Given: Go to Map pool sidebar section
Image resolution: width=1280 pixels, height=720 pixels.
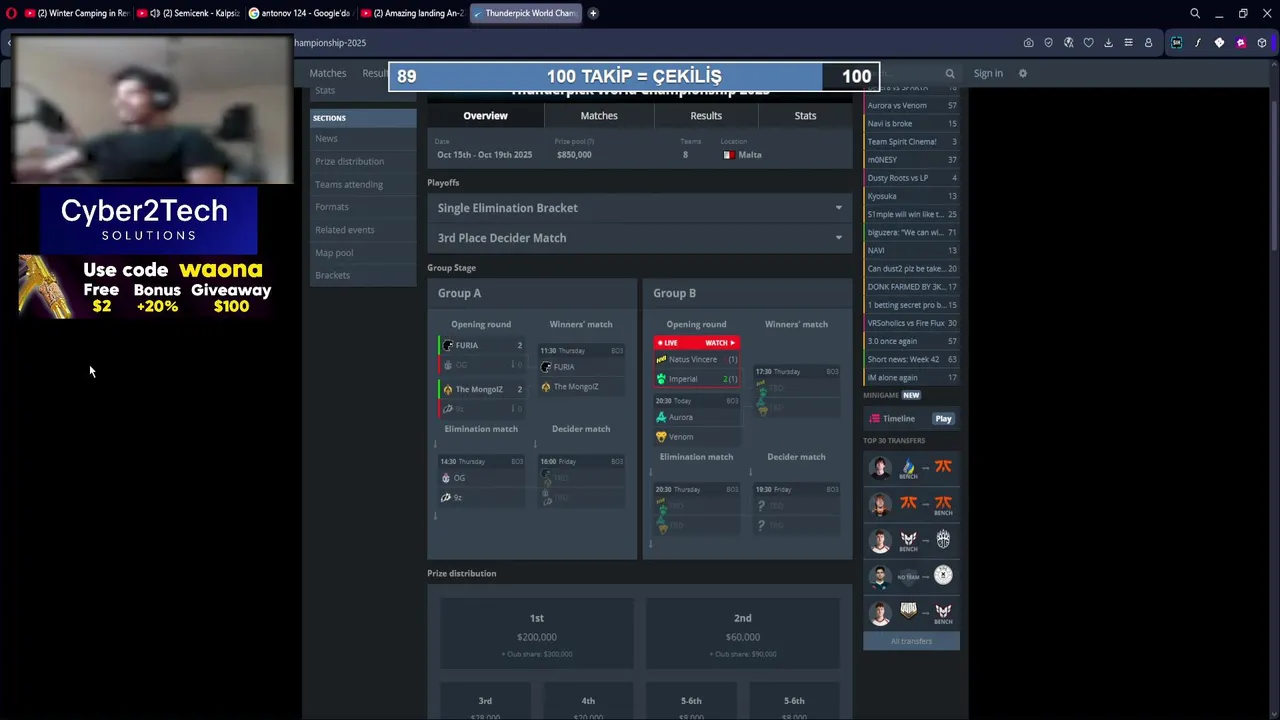Looking at the screenshot, I should coord(334,253).
